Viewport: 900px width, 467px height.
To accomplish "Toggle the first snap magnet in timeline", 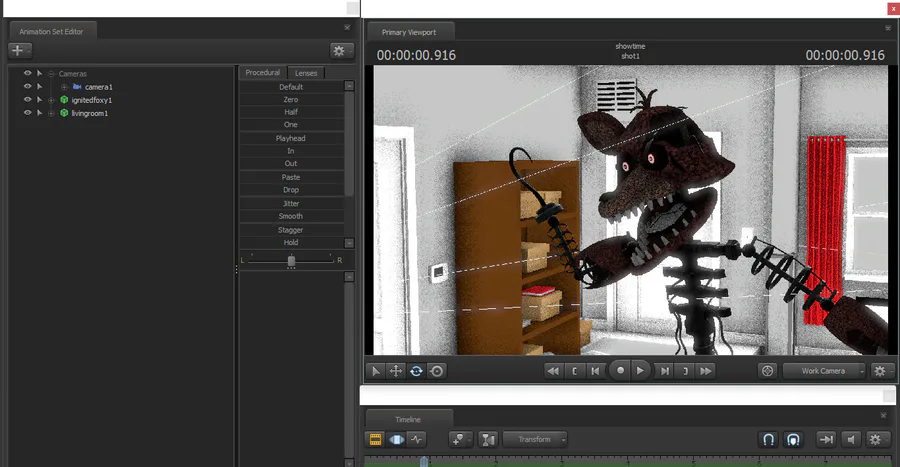I will coord(769,439).
